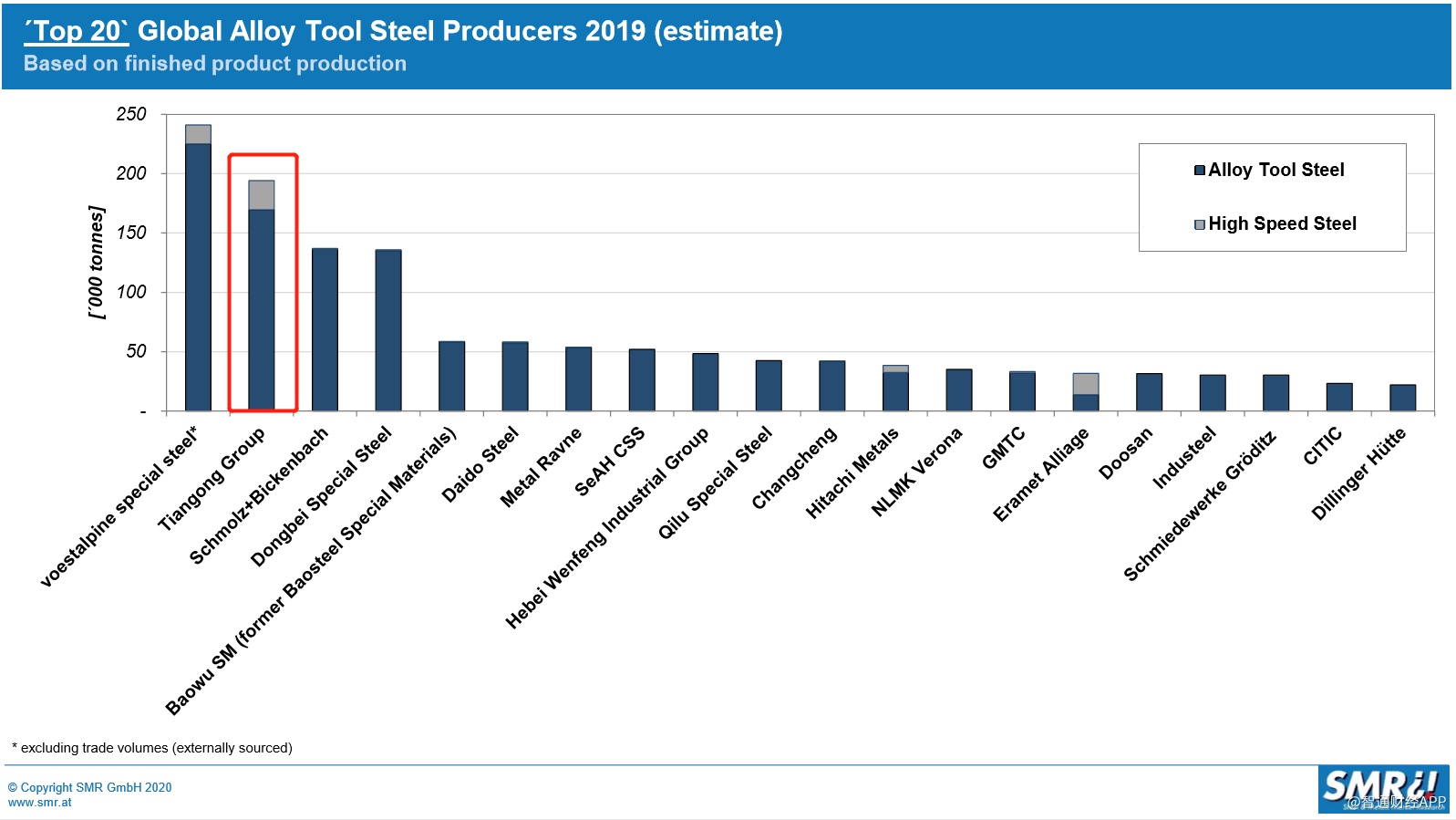Click the dark blue Tiangong Group bar segment
Viewport: 1456px width, 820px height.
[262, 310]
